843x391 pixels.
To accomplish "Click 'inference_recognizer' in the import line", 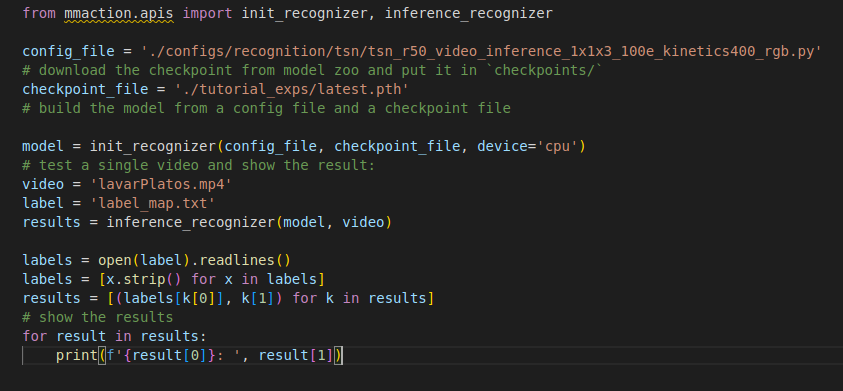I will point(469,13).
